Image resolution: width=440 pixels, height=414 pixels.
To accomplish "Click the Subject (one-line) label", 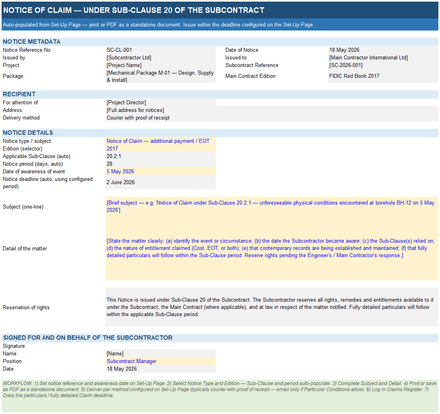I will click(23, 207).
